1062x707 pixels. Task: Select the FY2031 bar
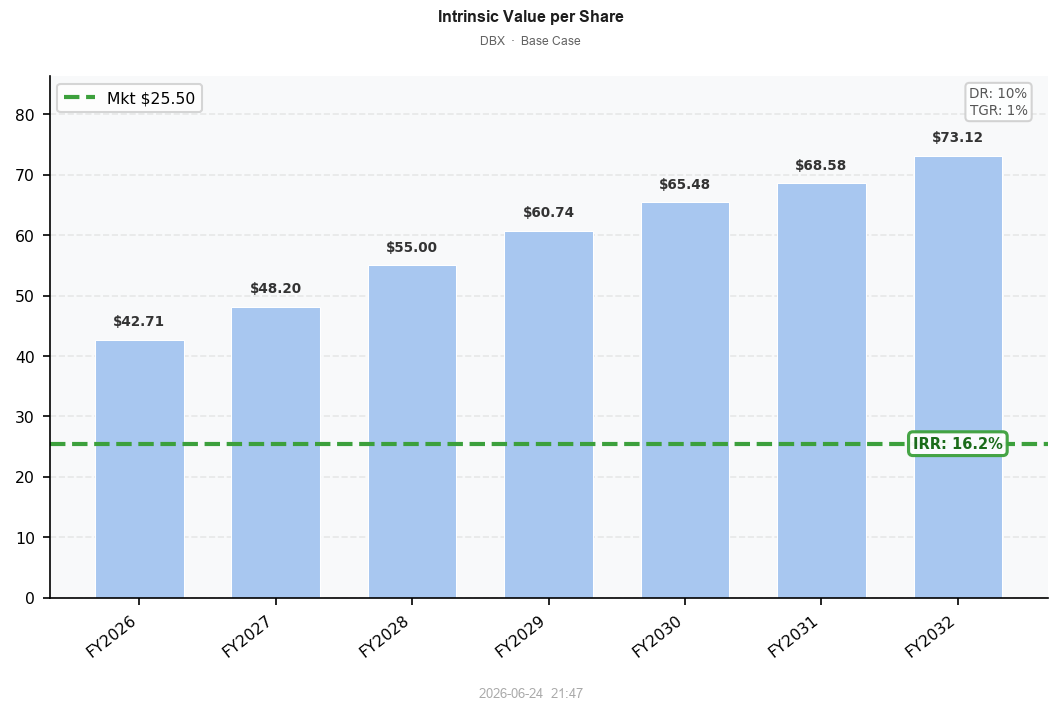(822, 391)
